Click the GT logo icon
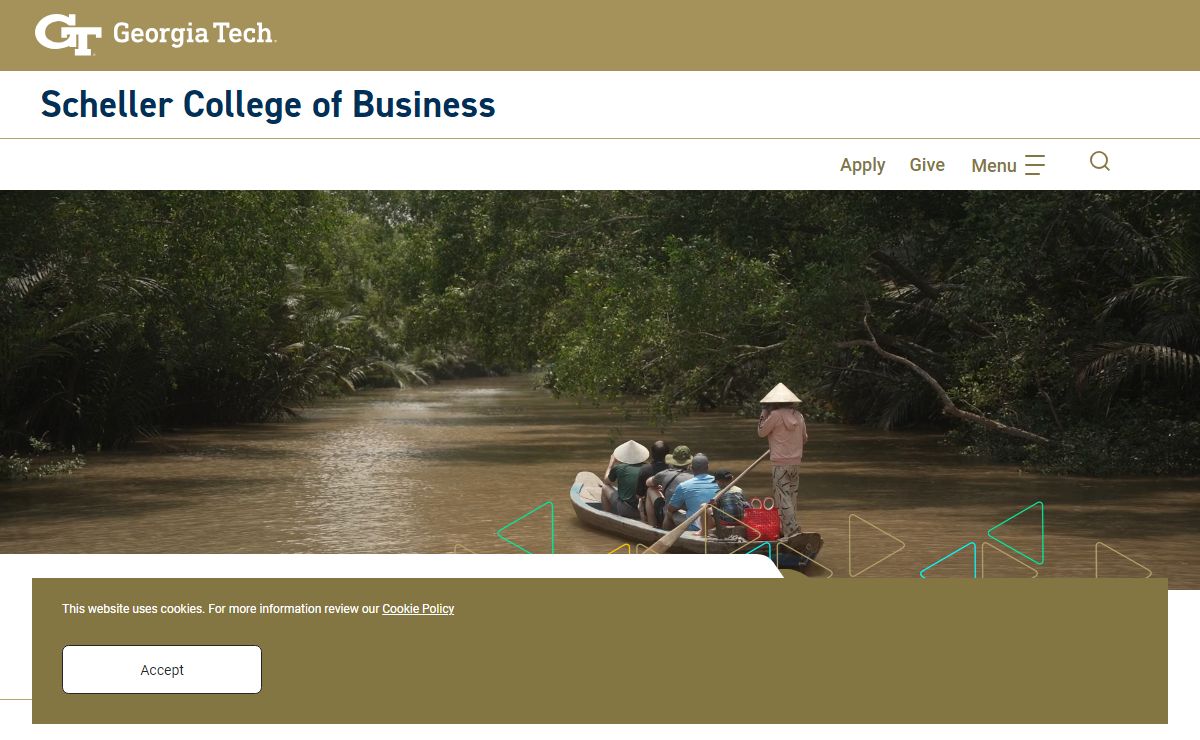The width and height of the screenshot is (1200, 740). coord(68,34)
